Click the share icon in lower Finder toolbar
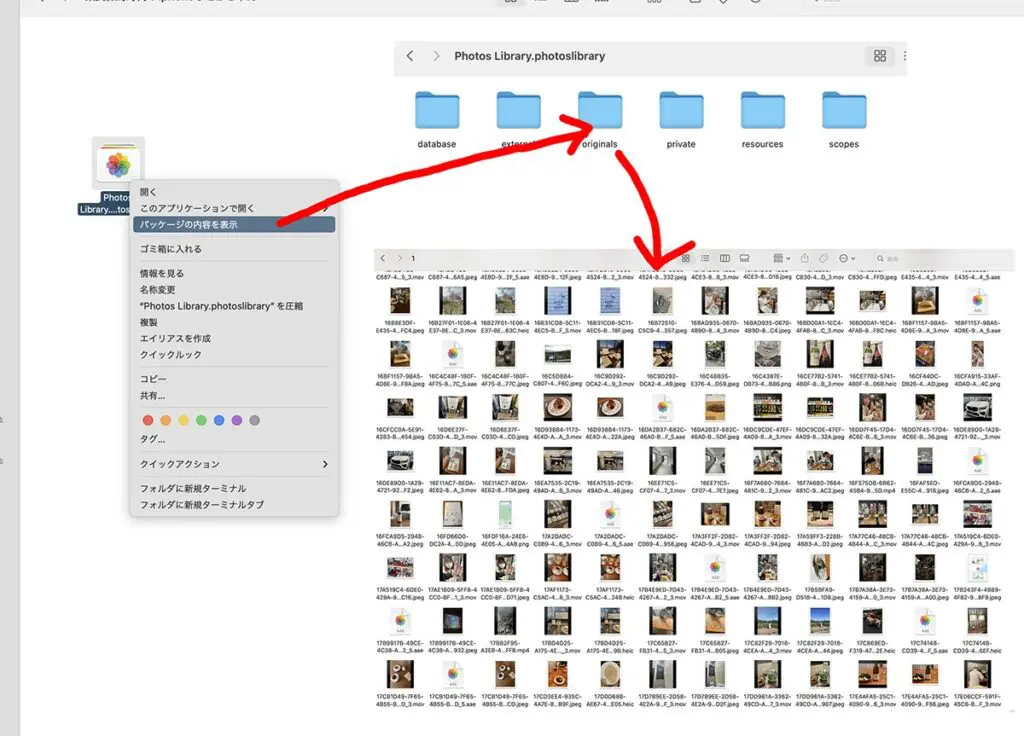 pyautogui.click(x=804, y=259)
